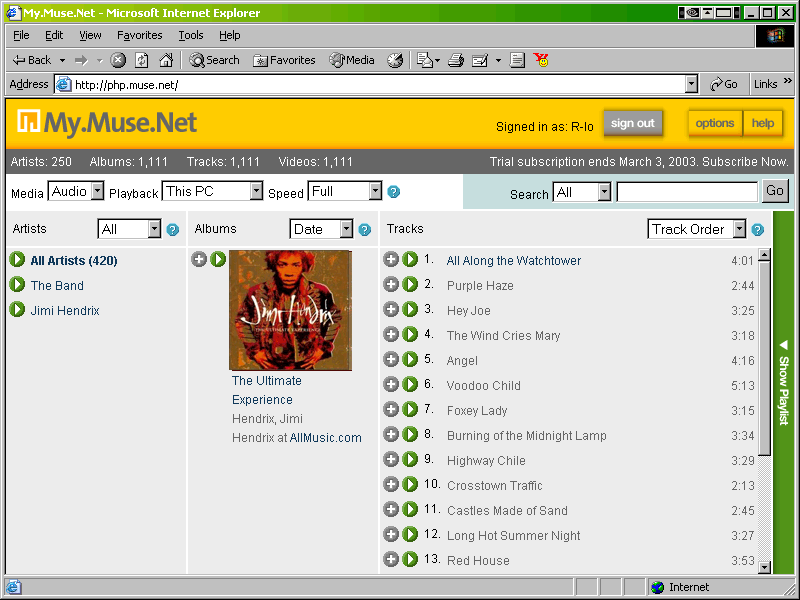Add Purple Haze to playlist
The image size is (800, 600).
(x=391, y=284)
